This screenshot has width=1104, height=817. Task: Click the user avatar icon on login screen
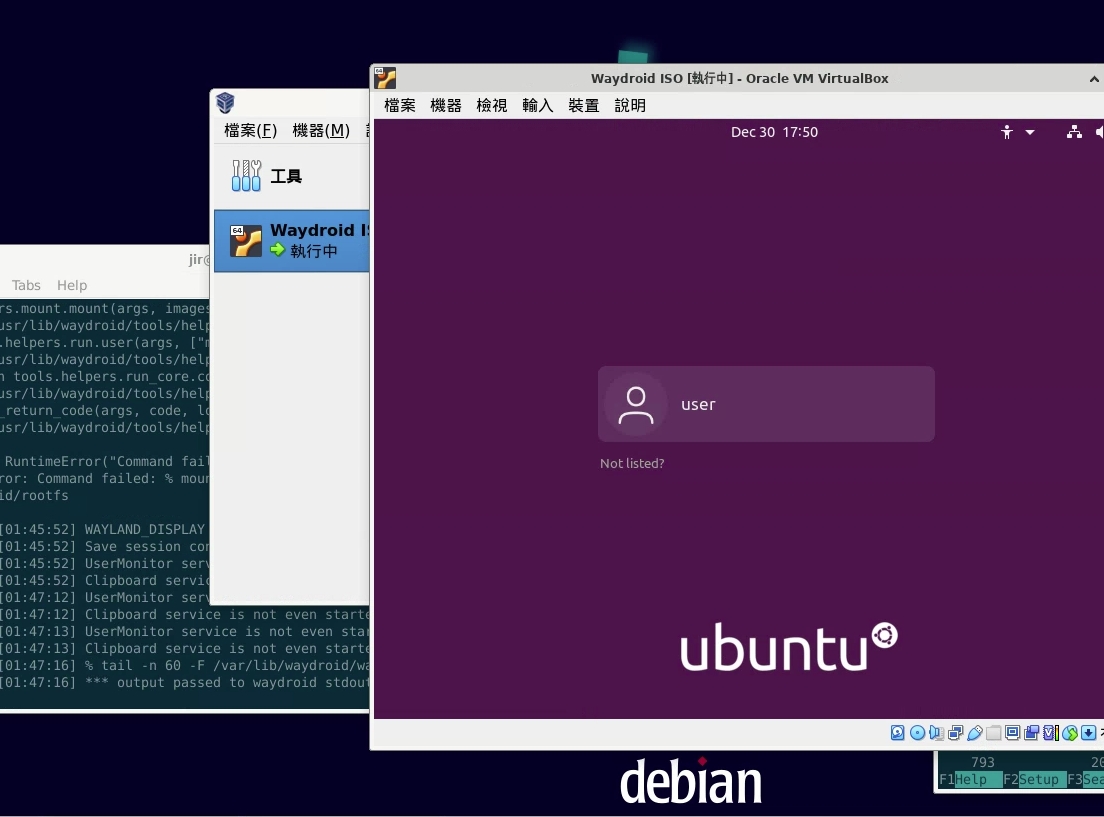click(x=636, y=404)
